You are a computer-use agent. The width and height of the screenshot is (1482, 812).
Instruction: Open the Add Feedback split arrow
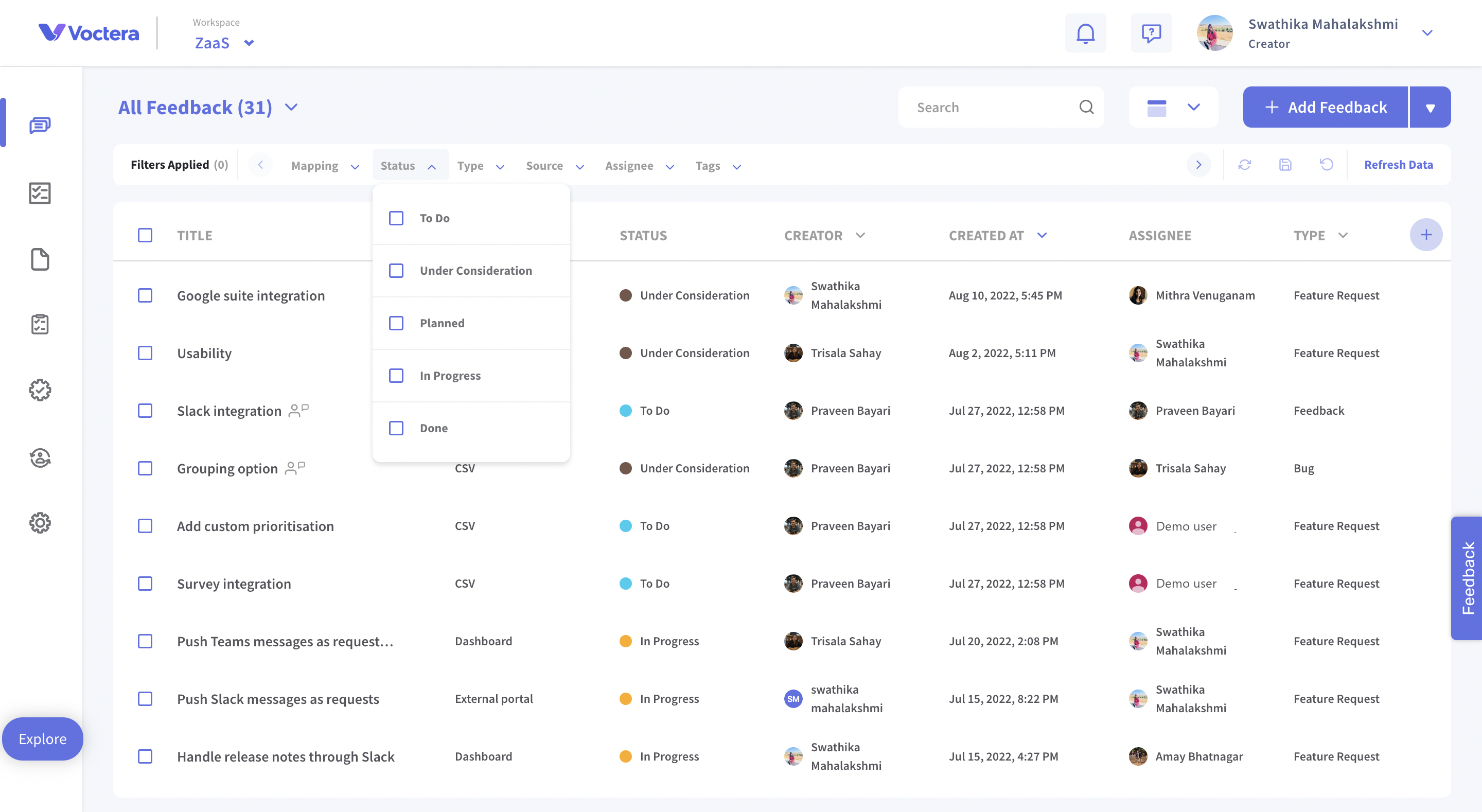1430,107
